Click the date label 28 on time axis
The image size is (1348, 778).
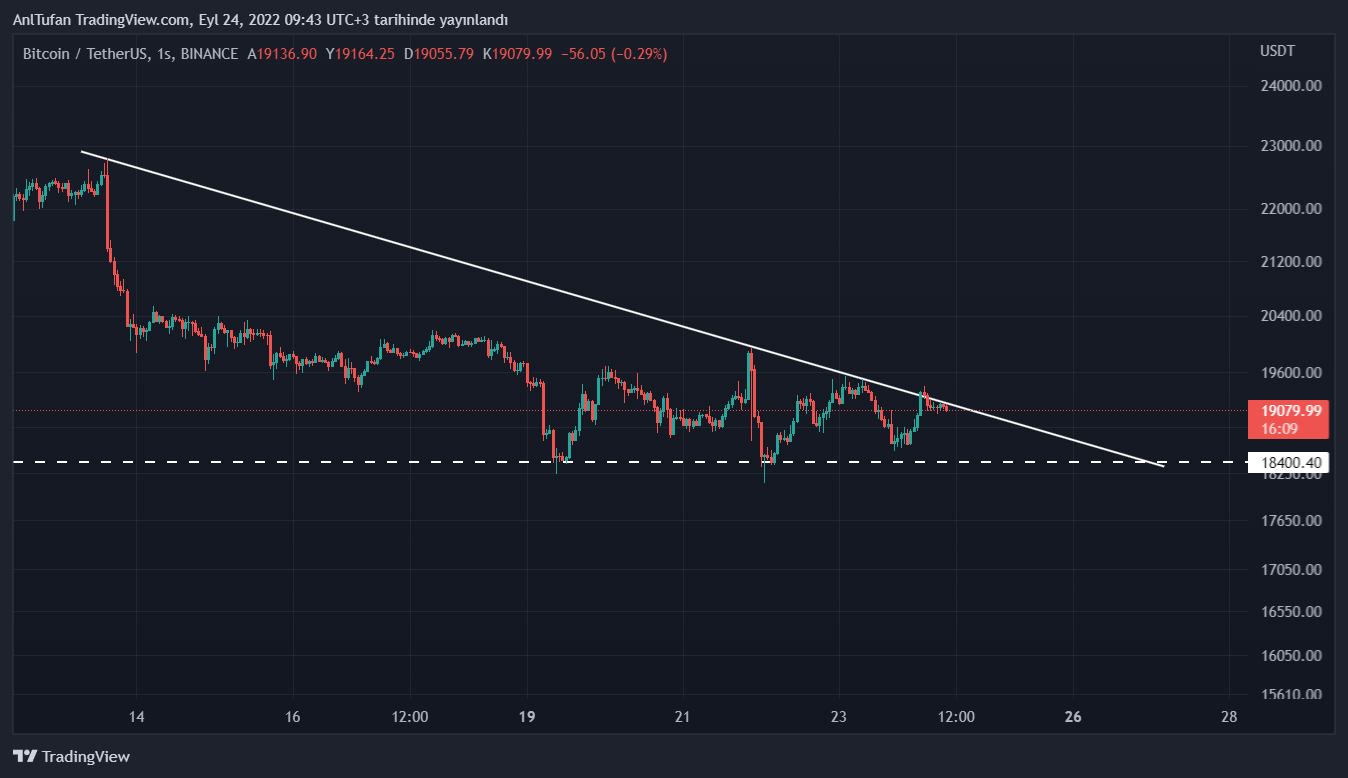point(1229,717)
